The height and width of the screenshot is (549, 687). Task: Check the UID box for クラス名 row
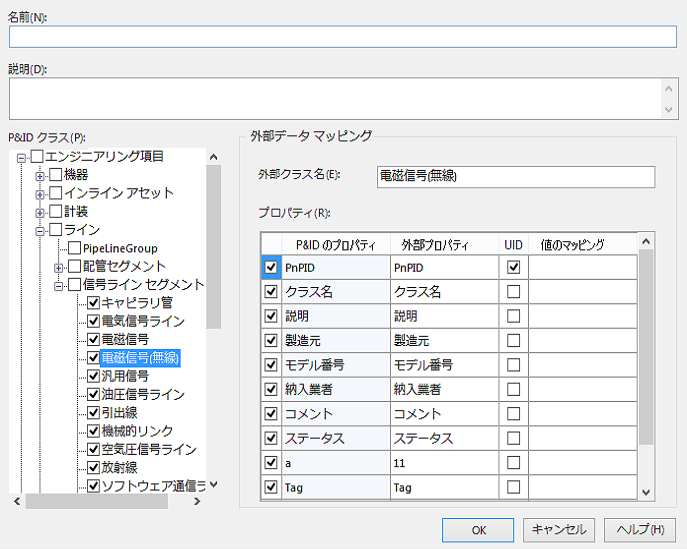(x=513, y=292)
